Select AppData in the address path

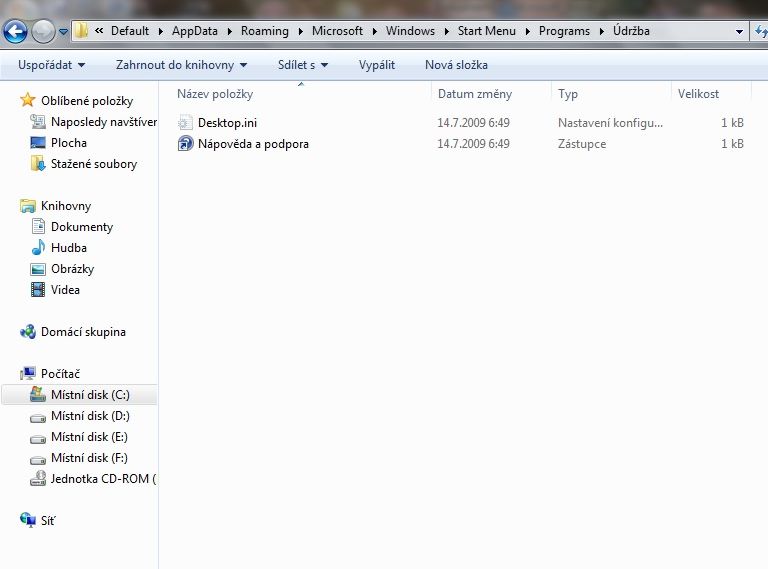coord(194,31)
